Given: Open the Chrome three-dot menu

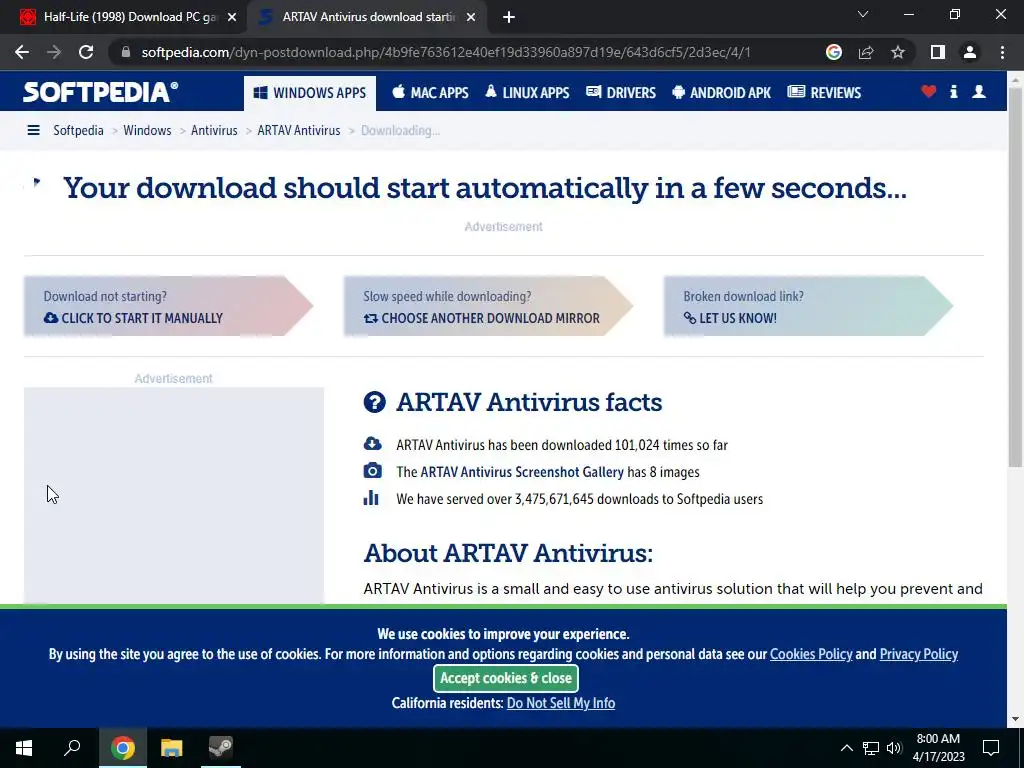Looking at the screenshot, I should 1002,52.
